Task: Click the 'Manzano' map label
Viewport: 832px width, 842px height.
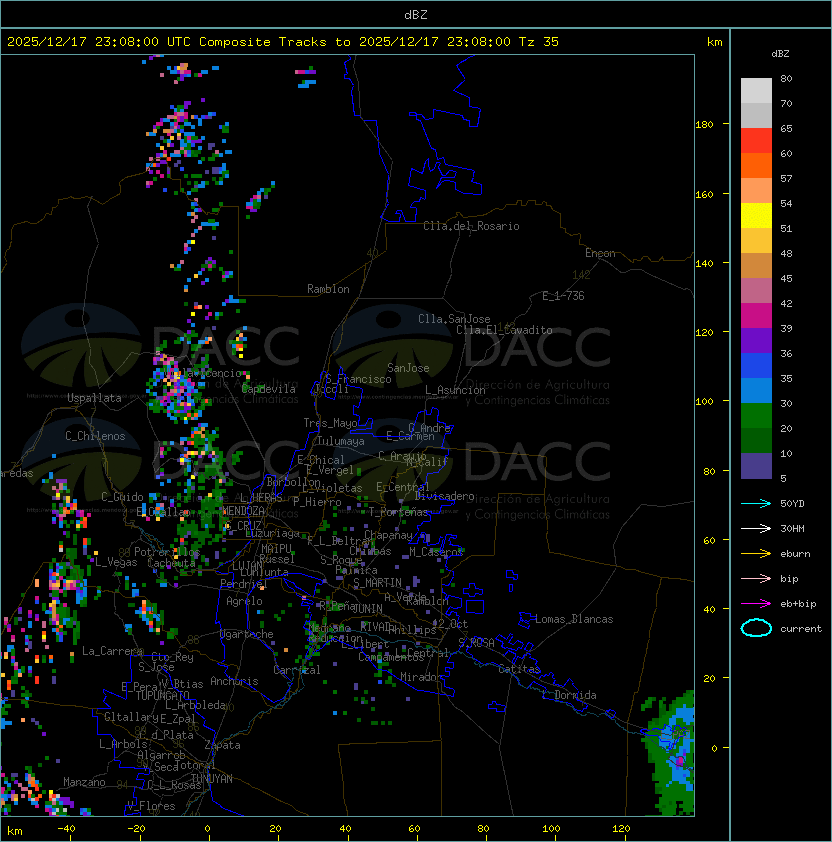Action: [x=84, y=782]
